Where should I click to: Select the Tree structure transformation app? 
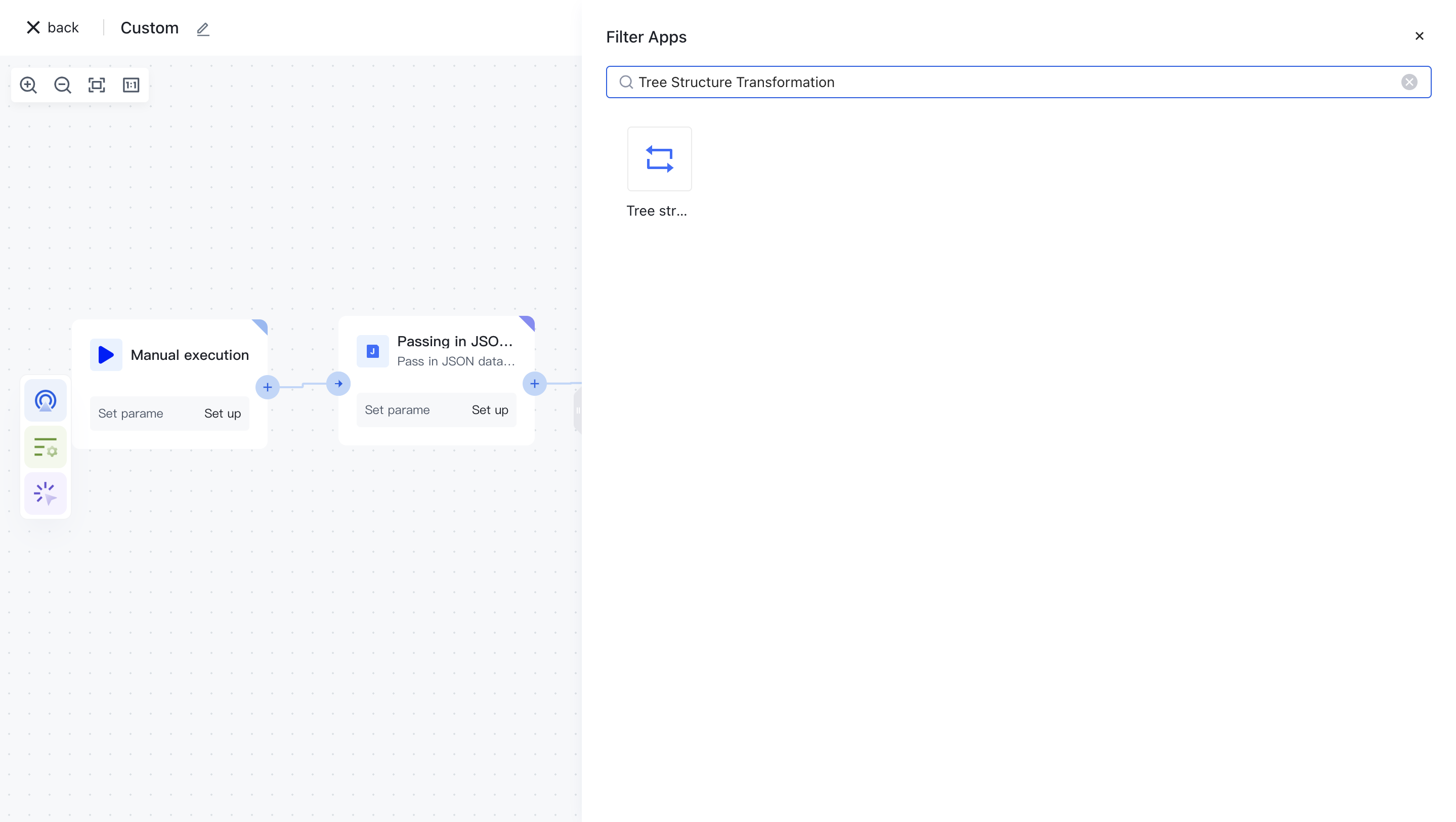(x=659, y=159)
